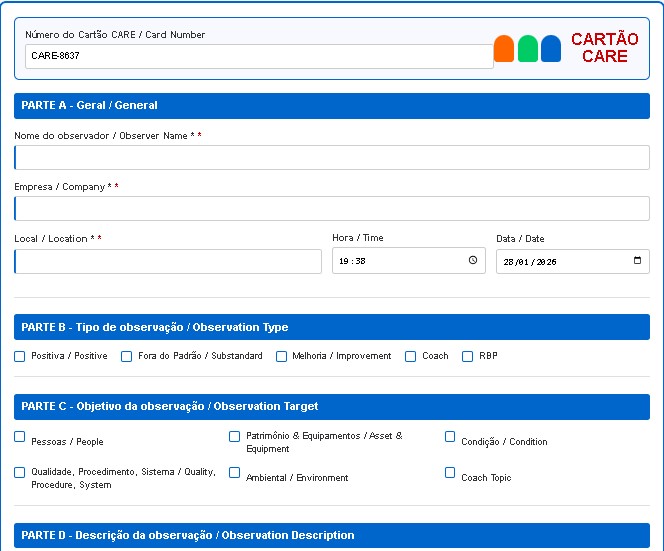The image size is (664, 551).
Task: Click the green logo shape
Action: click(528, 49)
